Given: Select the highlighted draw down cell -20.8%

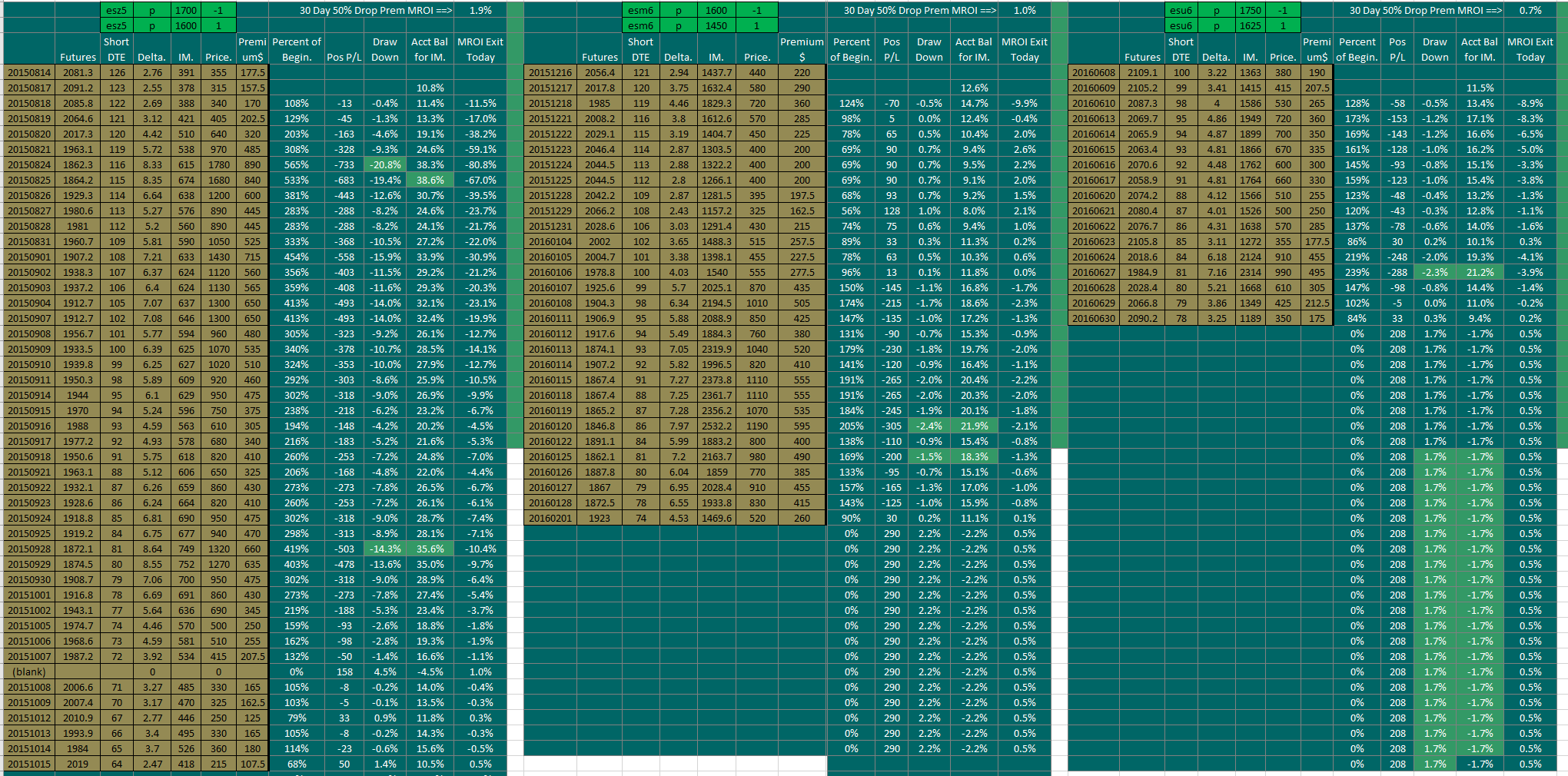Looking at the screenshot, I should pos(385,165).
